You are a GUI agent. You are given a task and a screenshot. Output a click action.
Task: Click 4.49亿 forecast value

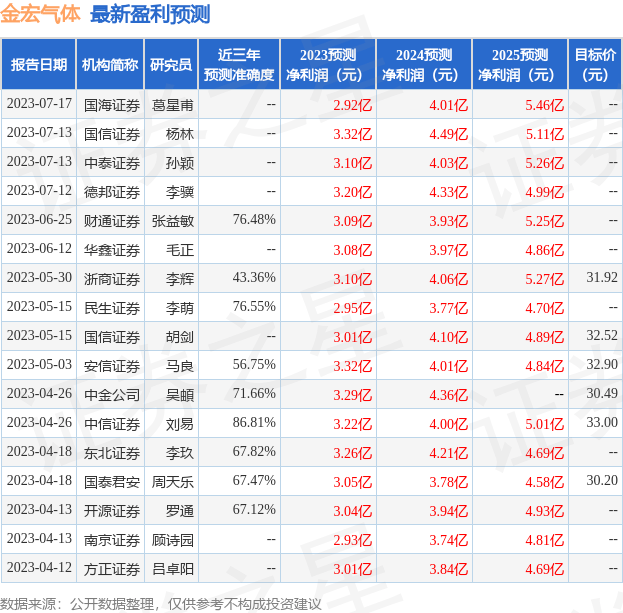pyautogui.click(x=449, y=134)
